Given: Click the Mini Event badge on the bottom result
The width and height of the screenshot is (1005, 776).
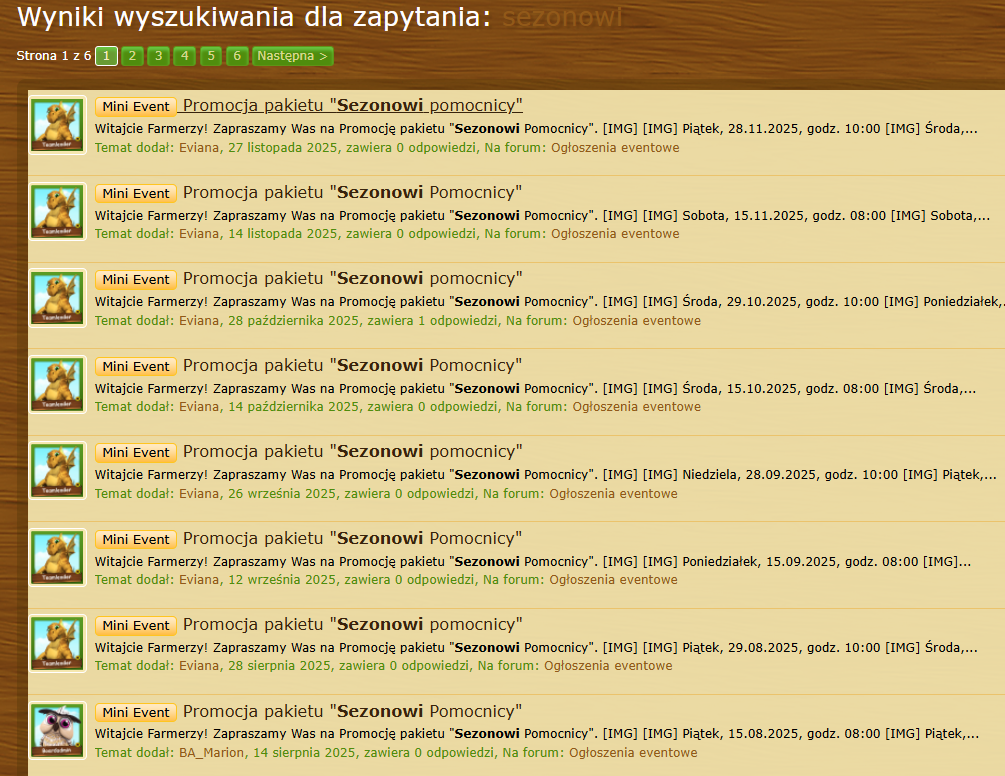Looking at the screenshot, I should (136, 712).
